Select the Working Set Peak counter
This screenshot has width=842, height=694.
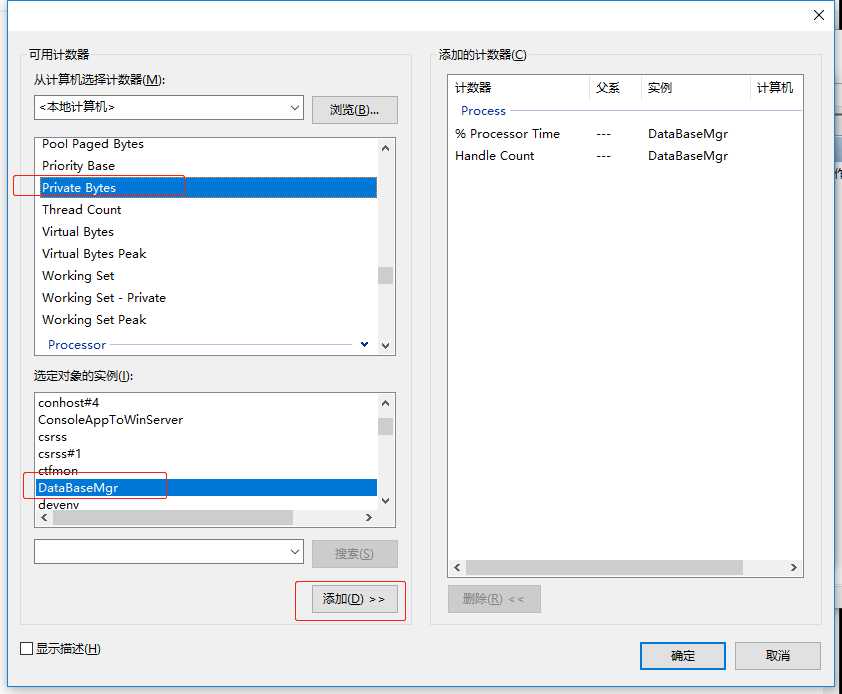pos(208,320)
